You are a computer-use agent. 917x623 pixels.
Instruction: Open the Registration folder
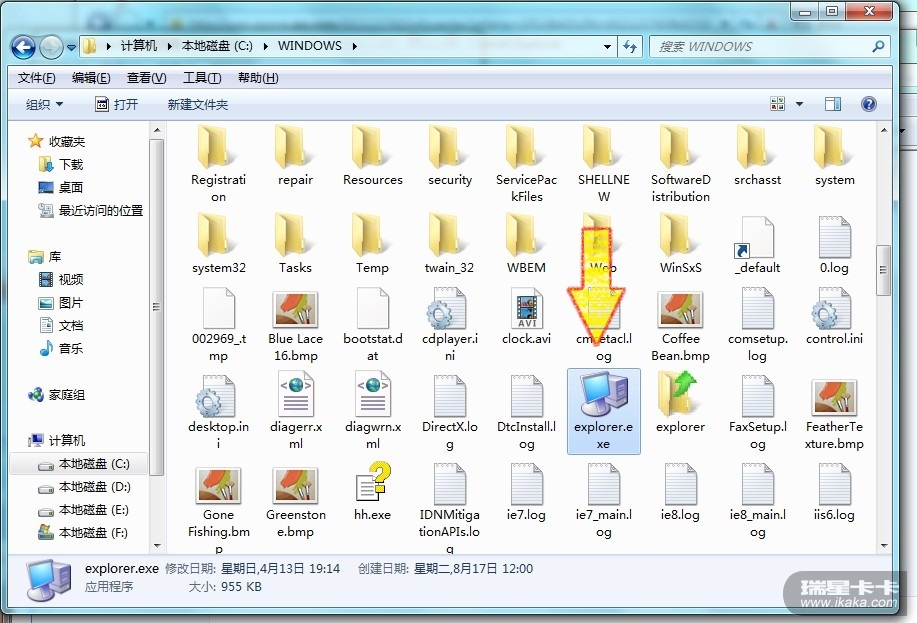(218, 164)
